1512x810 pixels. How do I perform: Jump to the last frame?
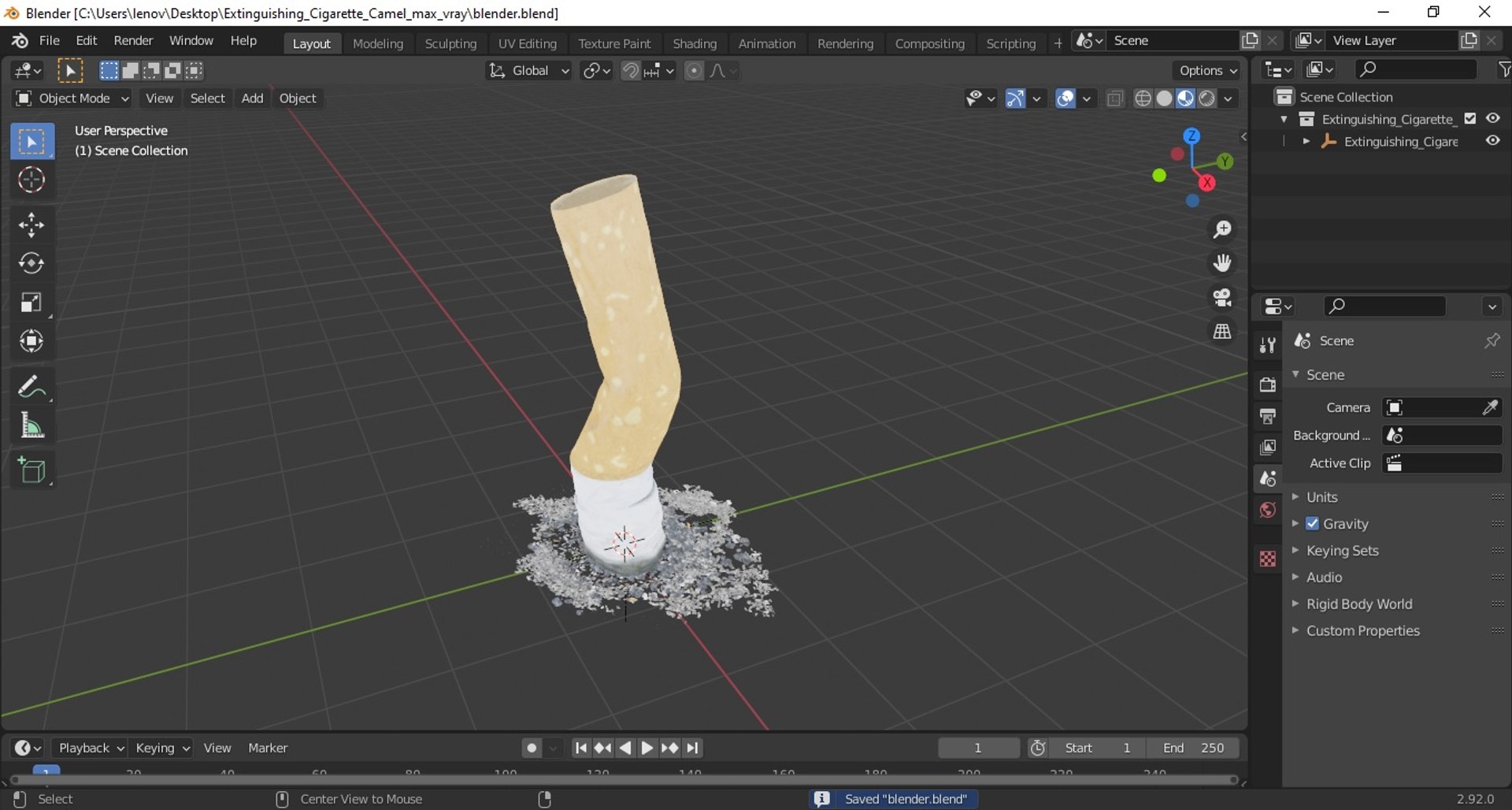pos(692,748)
